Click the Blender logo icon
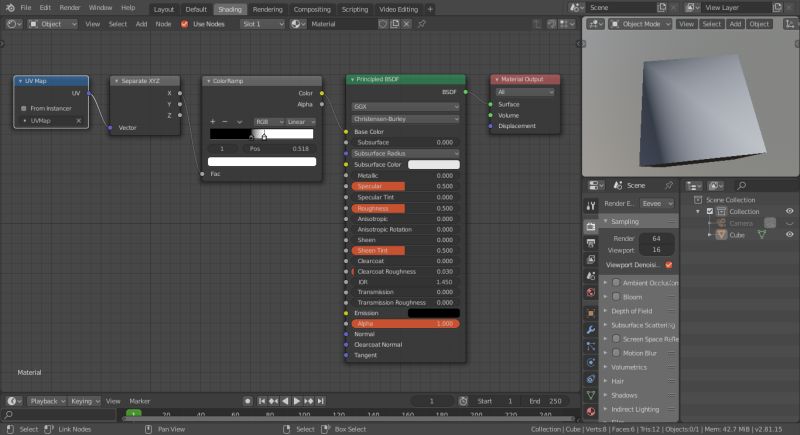Image resolution: width=800 pixels, height=435 pixels. click(x=10, y=8)
